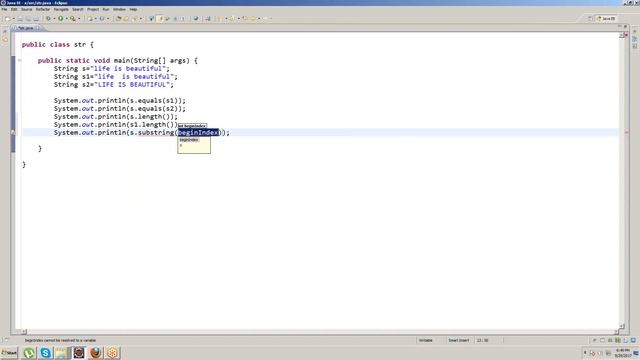
Task: Click the green Run toolbar icon
Action: point(60,18)
